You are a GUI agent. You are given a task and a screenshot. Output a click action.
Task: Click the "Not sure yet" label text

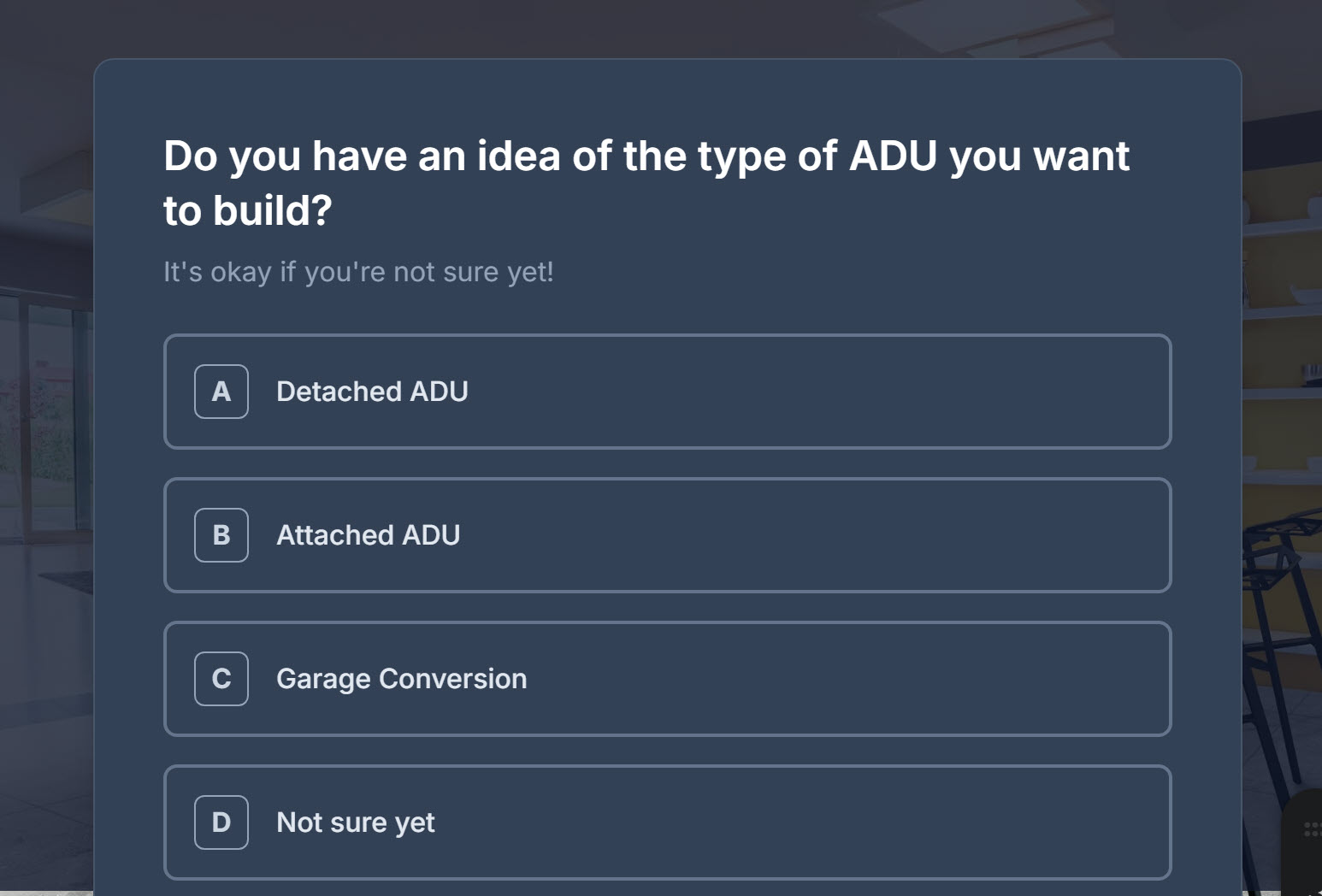point(355,822)
